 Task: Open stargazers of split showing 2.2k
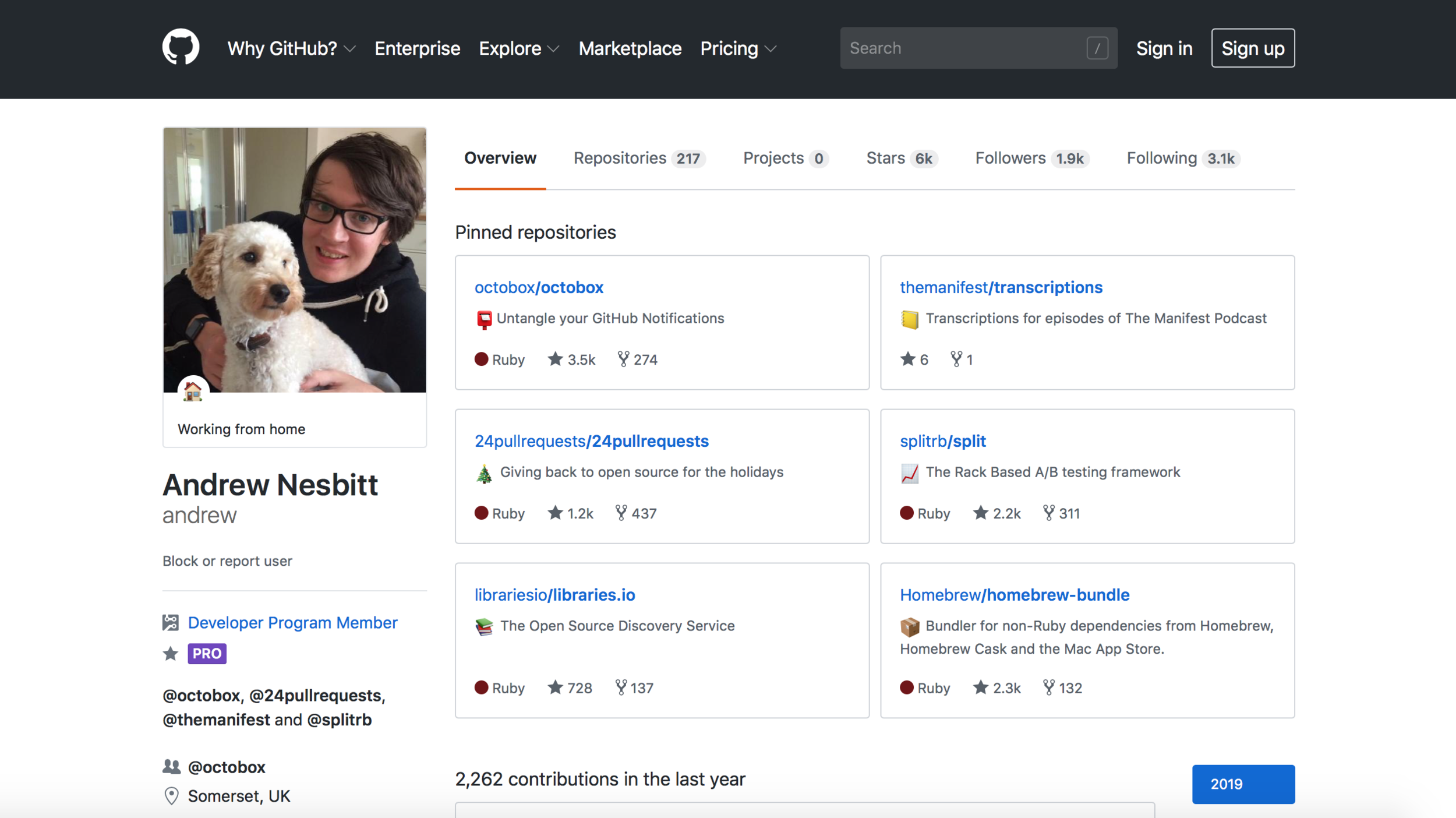point(996,513)
